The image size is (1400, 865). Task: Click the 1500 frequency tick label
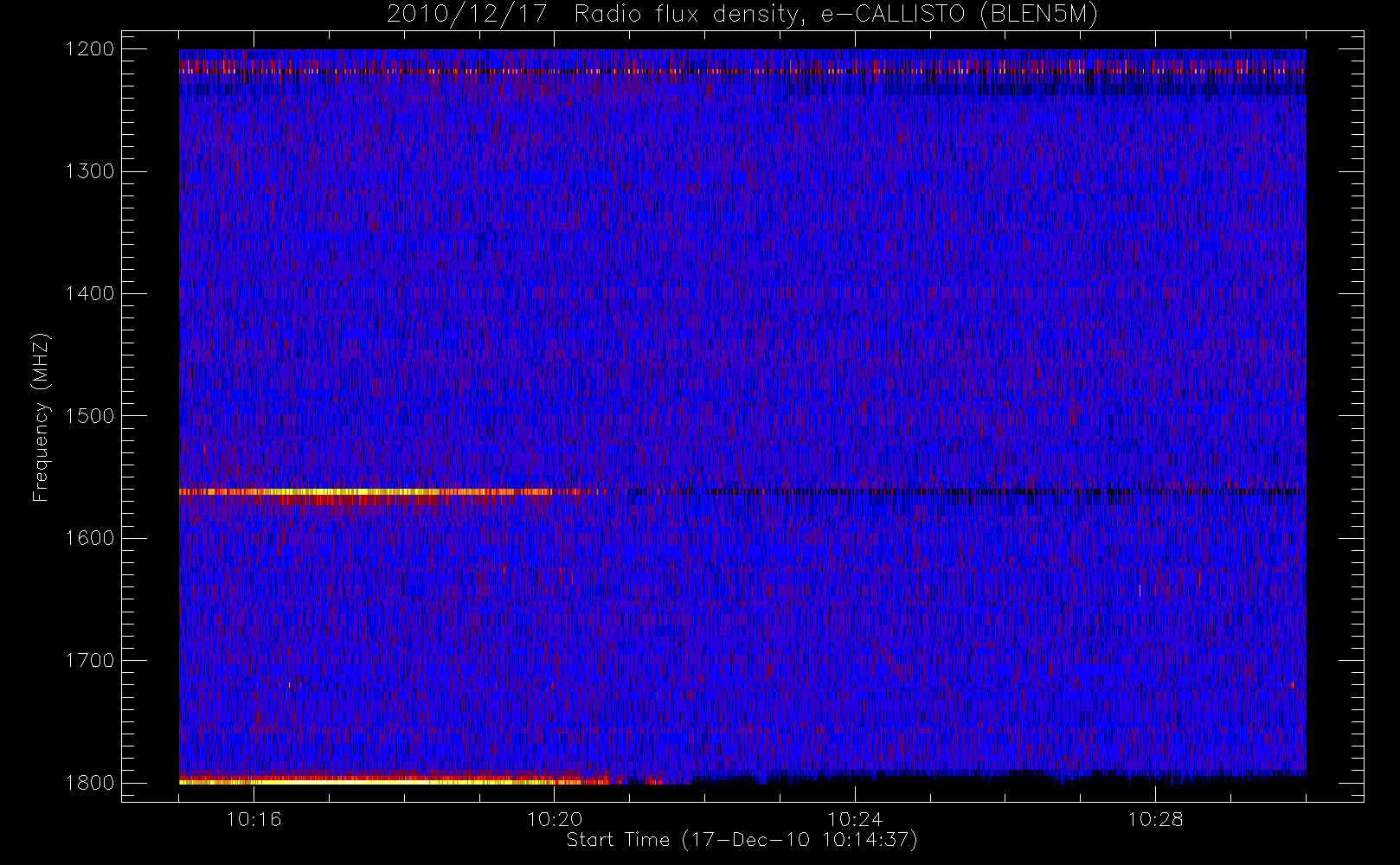point(90,416)
